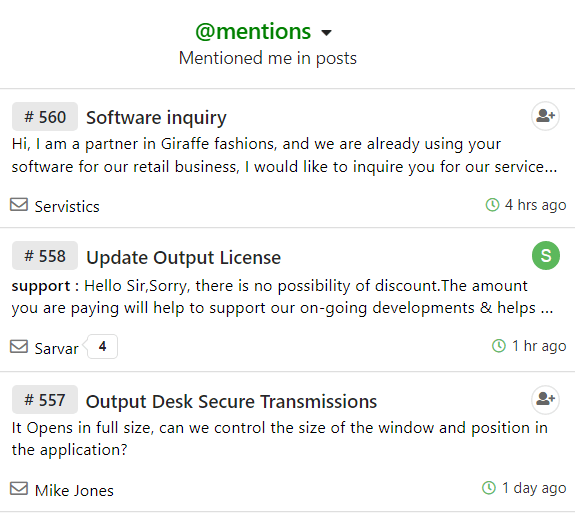Click clock icon next to 1 day ago

(x=488, y=488)
